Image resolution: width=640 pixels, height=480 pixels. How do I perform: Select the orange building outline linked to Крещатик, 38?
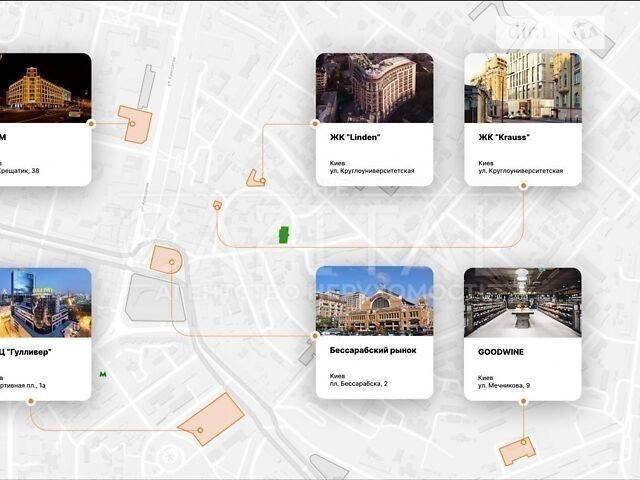(x=135, y=124)
